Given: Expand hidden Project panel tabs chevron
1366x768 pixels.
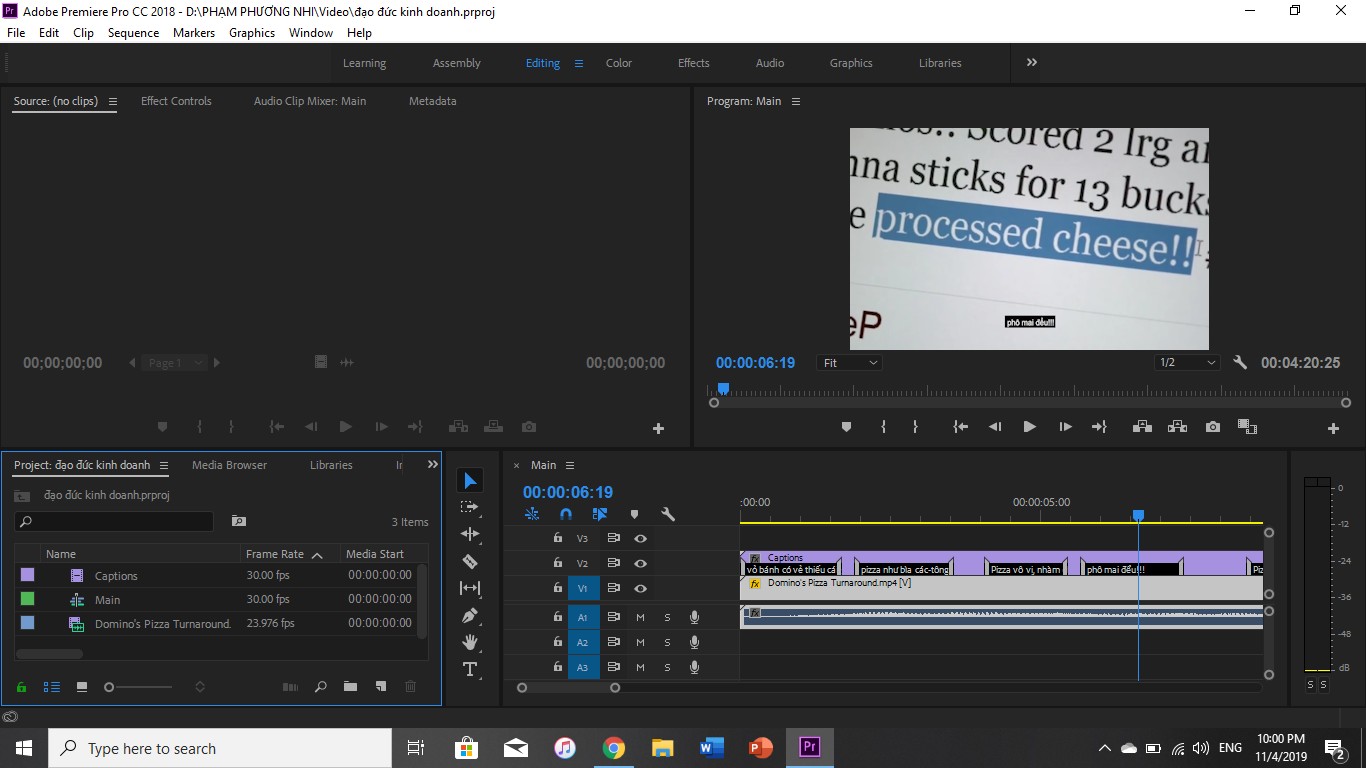Looking at the screenshot, I should pos(432,465).
